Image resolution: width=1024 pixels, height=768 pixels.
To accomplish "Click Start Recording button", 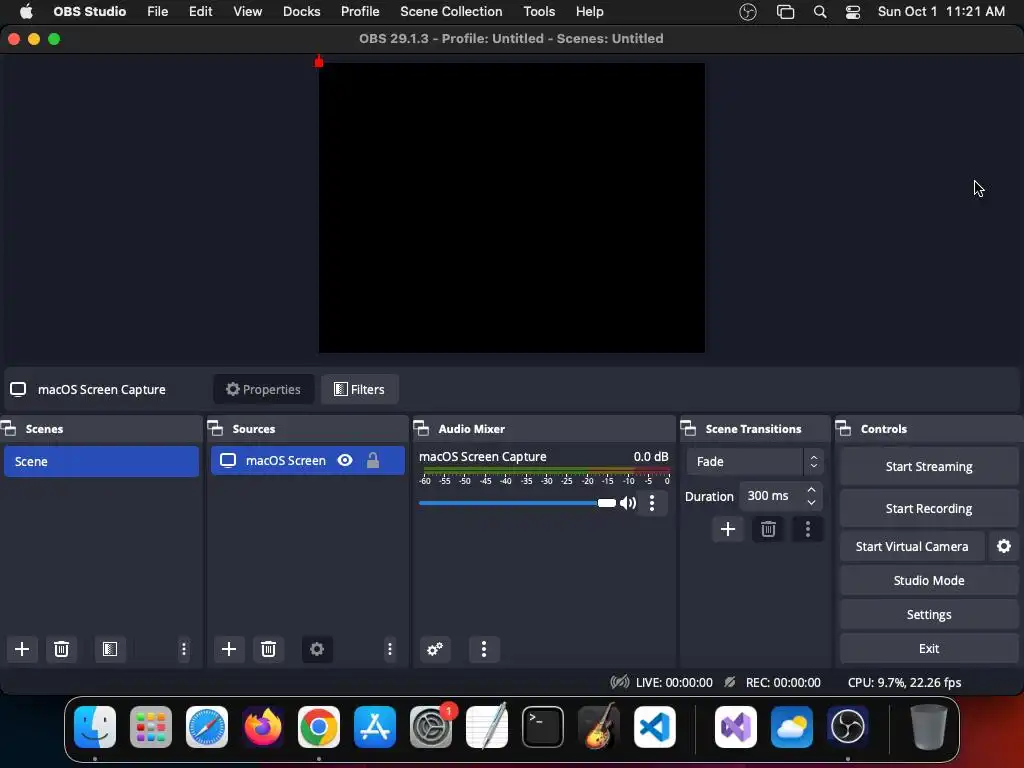I will point(929,508).
